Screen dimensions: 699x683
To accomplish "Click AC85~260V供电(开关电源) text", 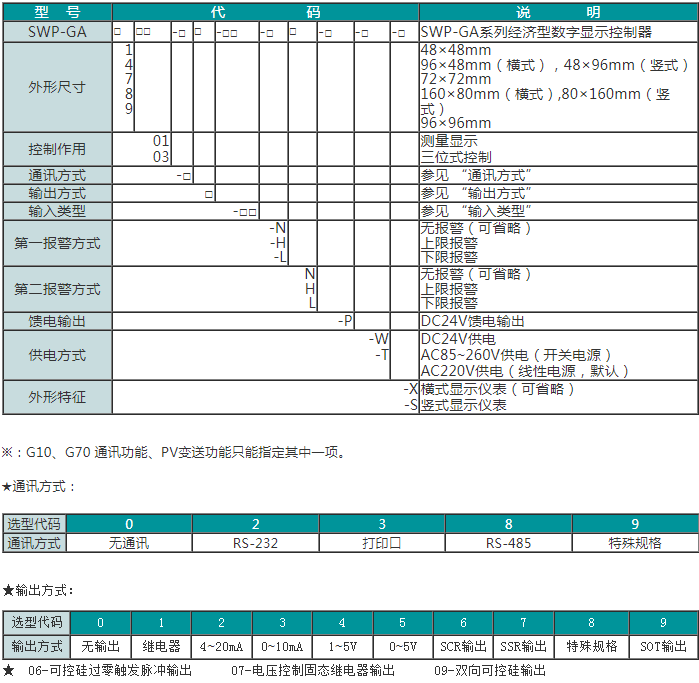I will 516,355.
